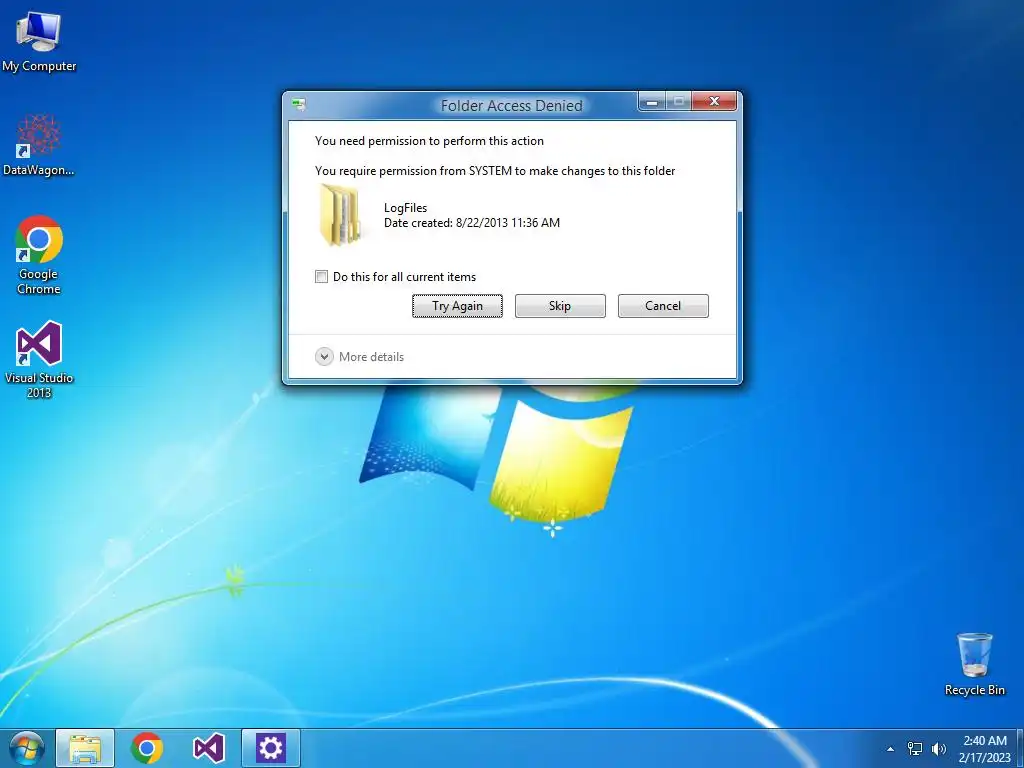Expand More details chevron
The image size is (1024, 768).
click(x=324, y=357)
